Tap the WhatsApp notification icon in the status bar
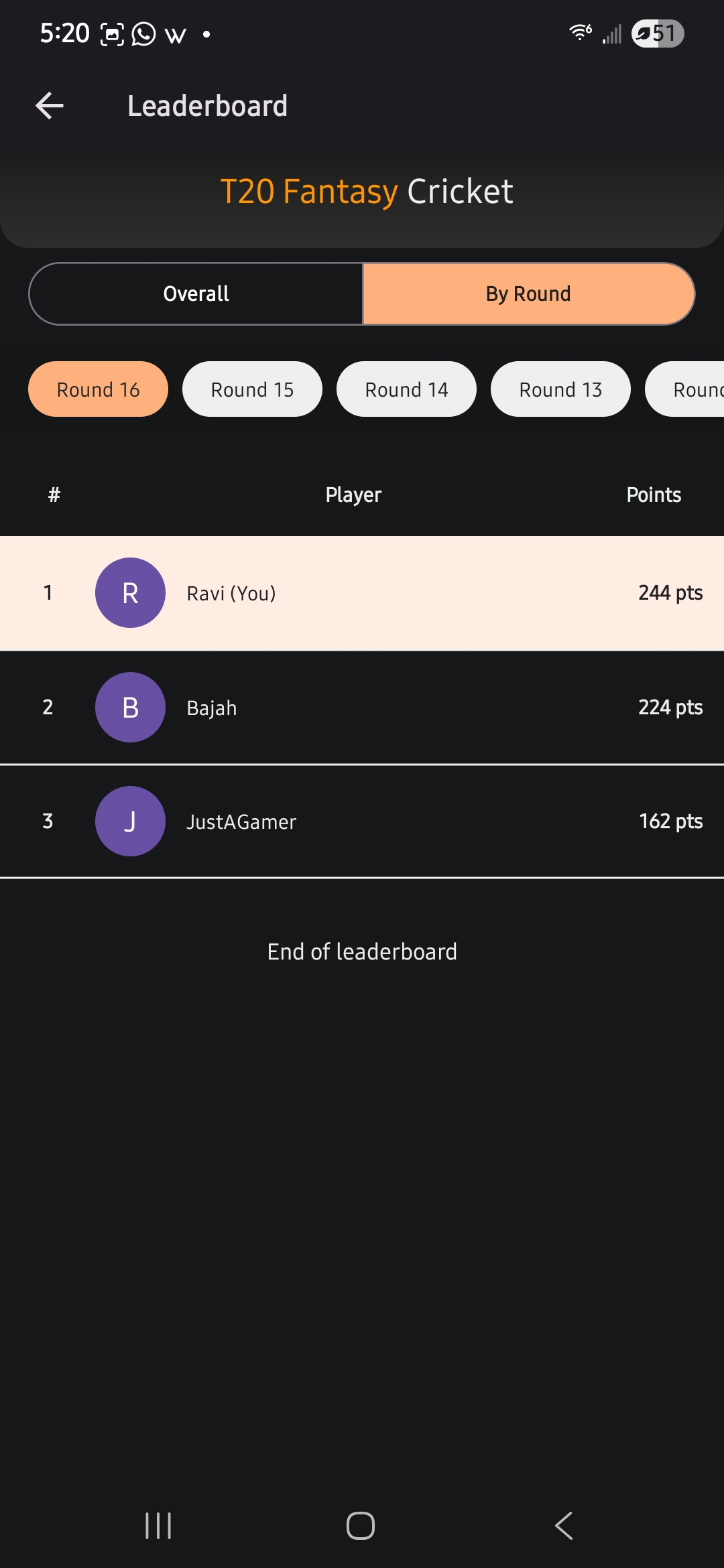 [x=143, y=34]
